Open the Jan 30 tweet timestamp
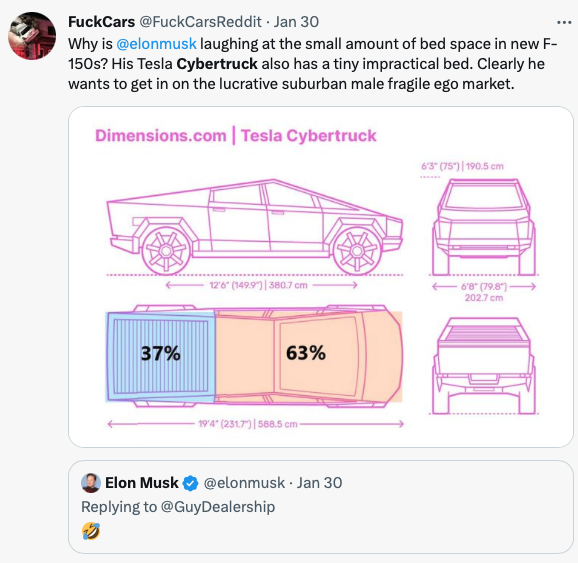The image size is (578, 563). tap(296, 22)
